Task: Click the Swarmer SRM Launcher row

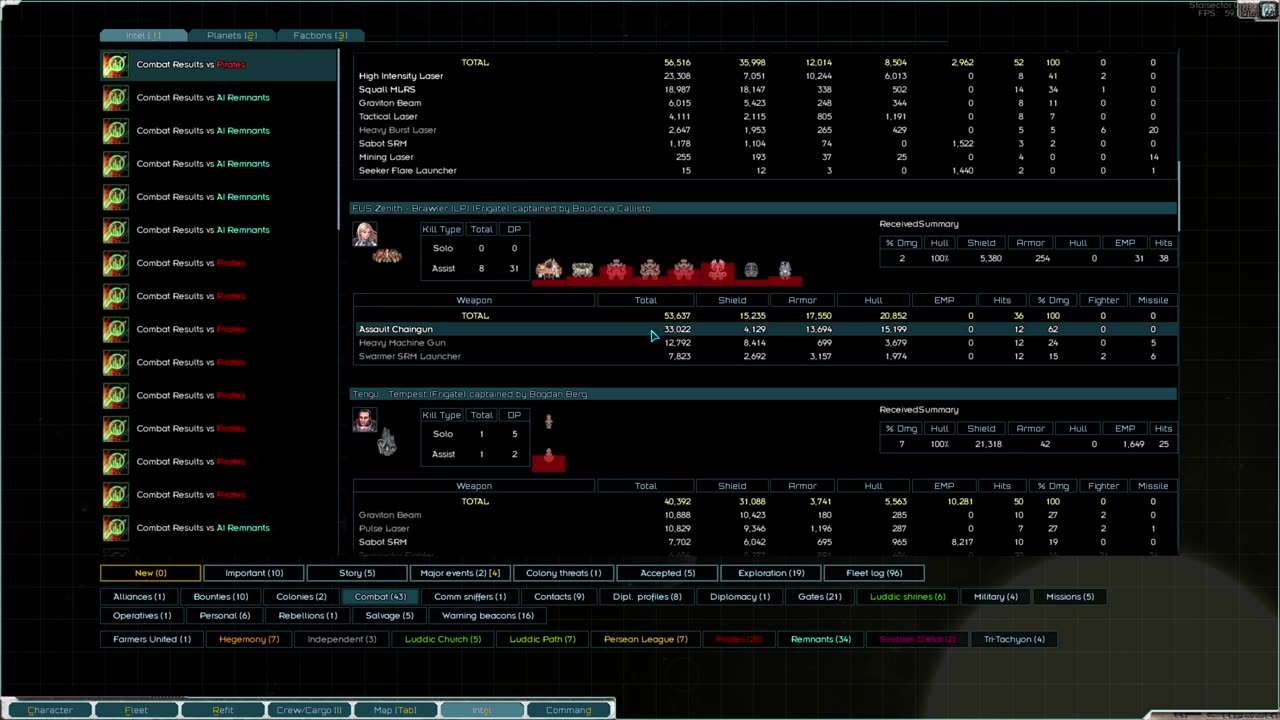Action: (x=765, y=356)
